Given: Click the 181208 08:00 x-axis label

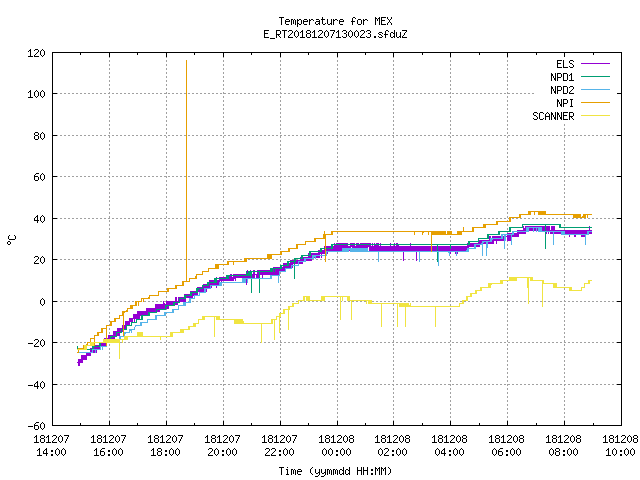Looking at the screenshot, I should click(x=563, y=446).
